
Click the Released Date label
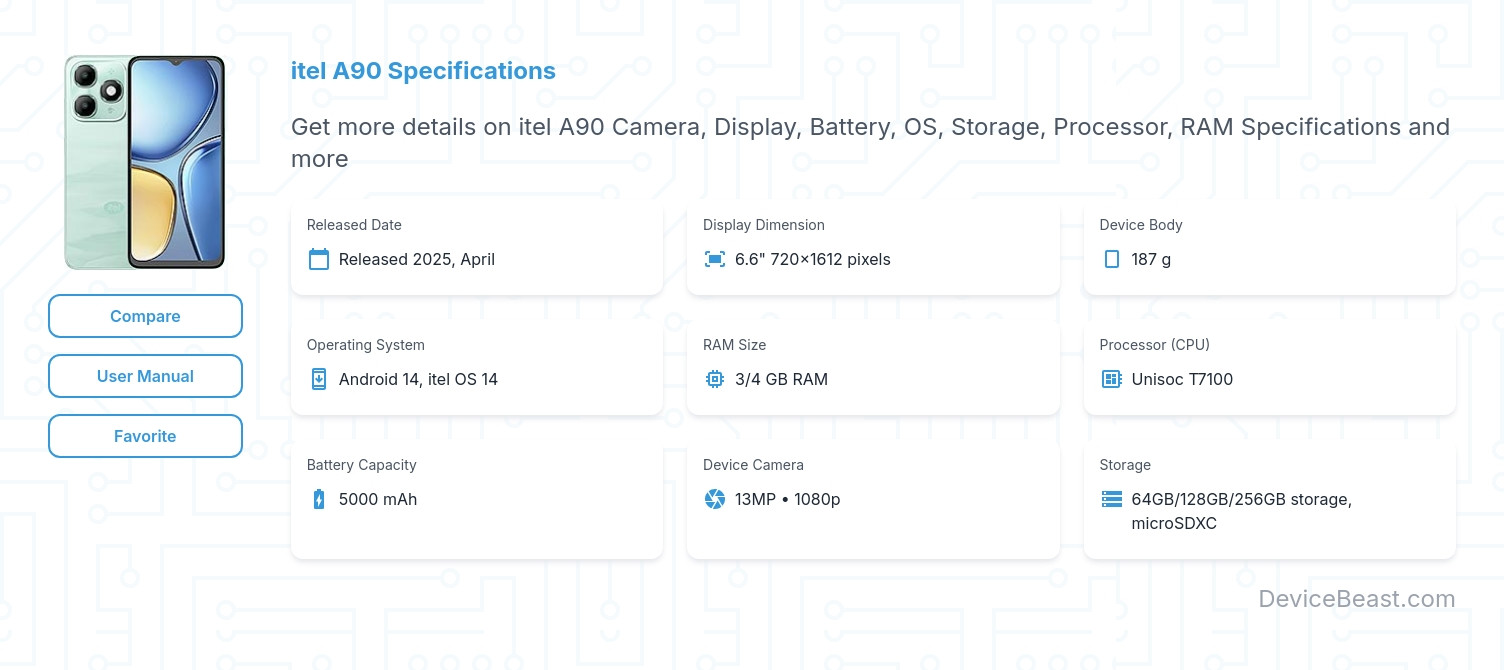coord(354,225)
